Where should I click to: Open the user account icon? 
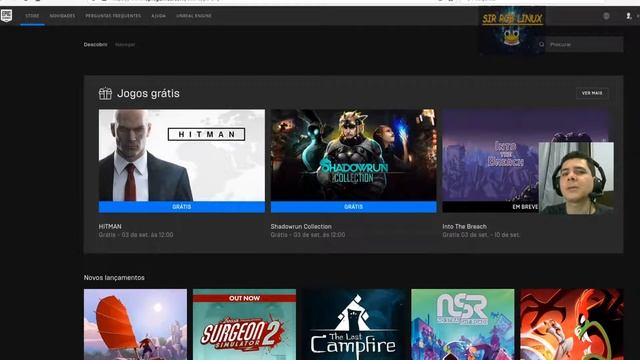pyautogui.click(x=629, y=16)
